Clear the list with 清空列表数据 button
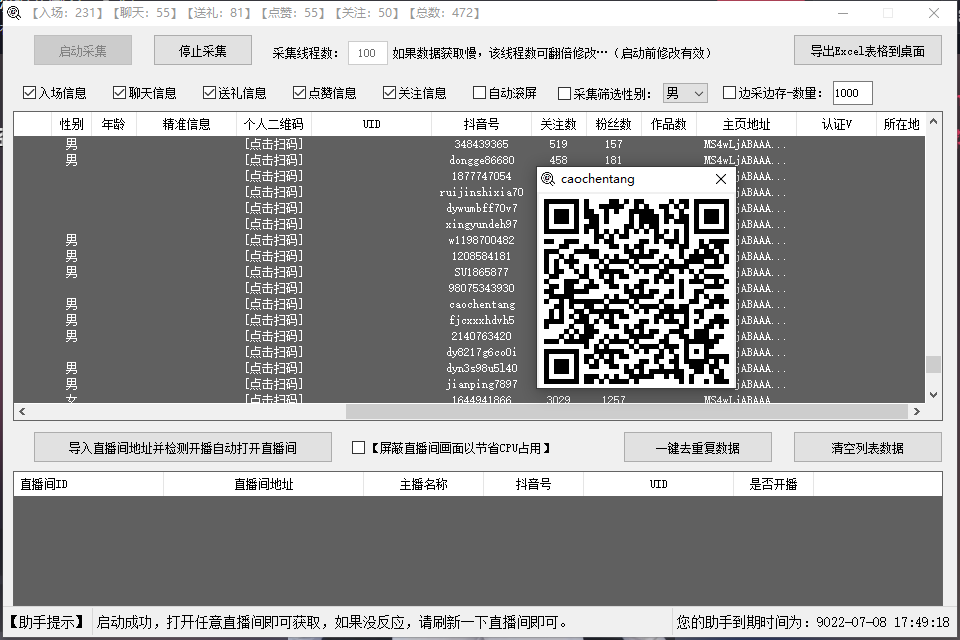Screen dimensions: 960x640 pyautogui.click(x=868, y=448)
